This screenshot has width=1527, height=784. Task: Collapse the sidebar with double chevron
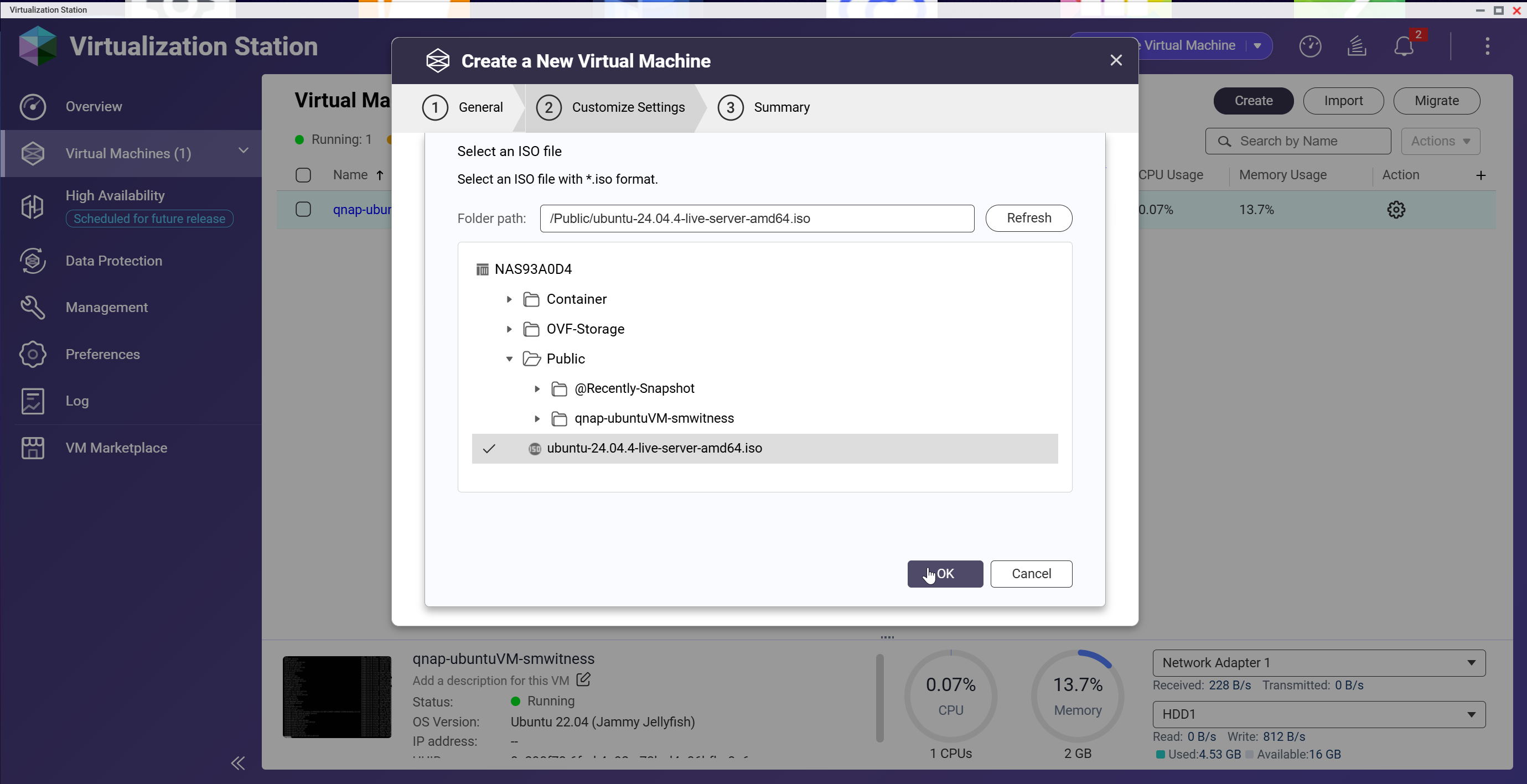(237, 762)
